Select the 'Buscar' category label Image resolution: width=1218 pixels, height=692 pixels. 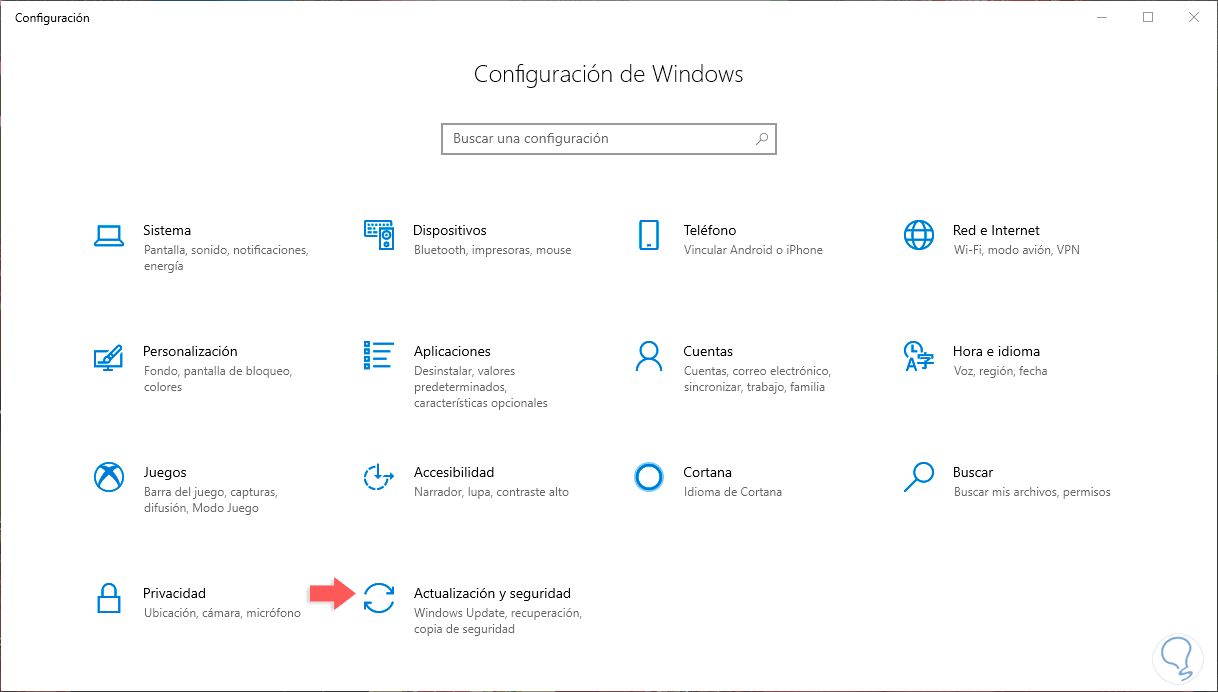[973, 472]
